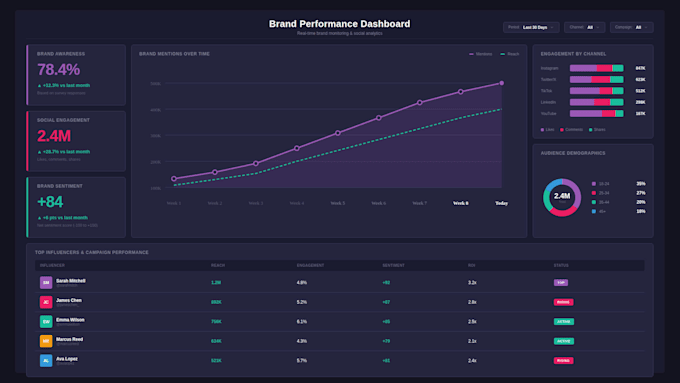Open the Social Engagement 2.4M card
This screenshot has width=680, height=383.
coord(76,141)
